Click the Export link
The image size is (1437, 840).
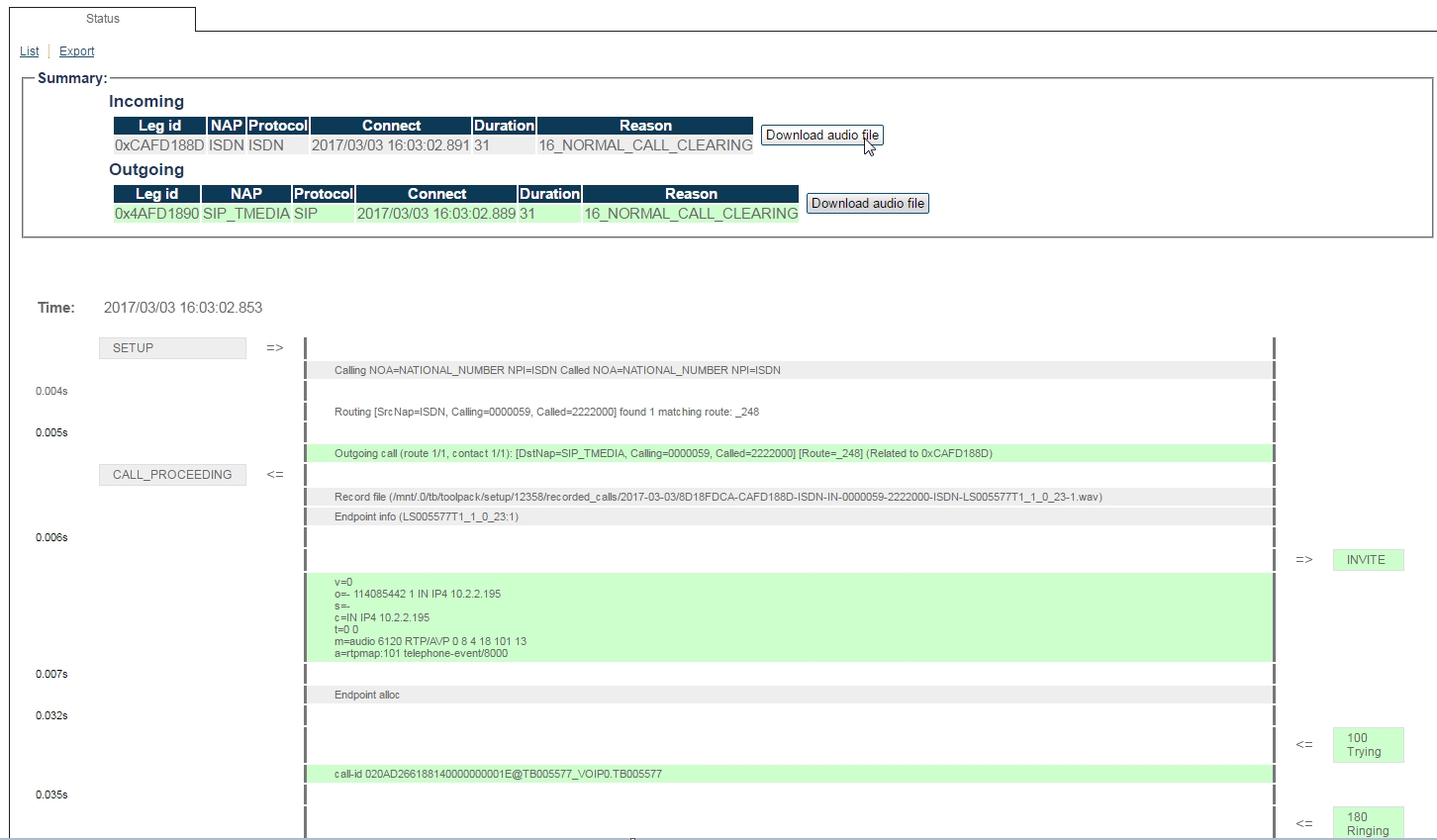point(76,51)
